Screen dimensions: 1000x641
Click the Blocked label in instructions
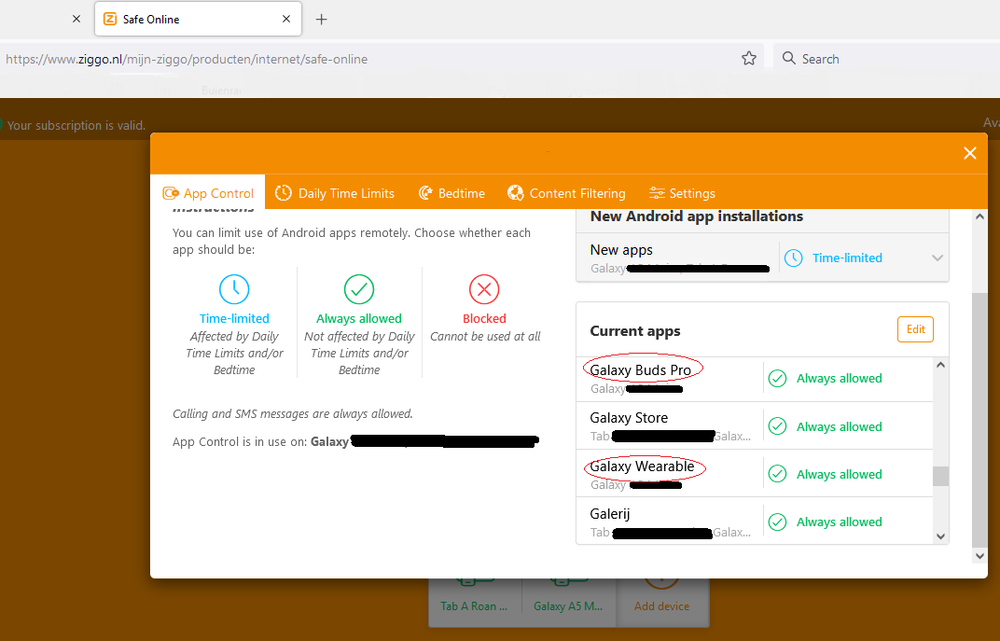pos(484,318)
